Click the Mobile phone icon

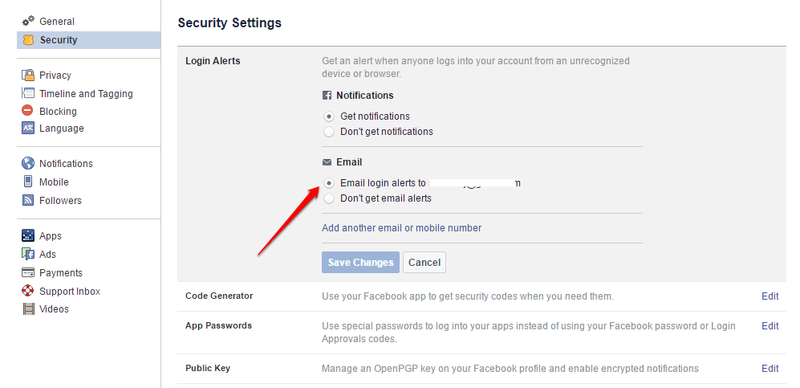28,182
